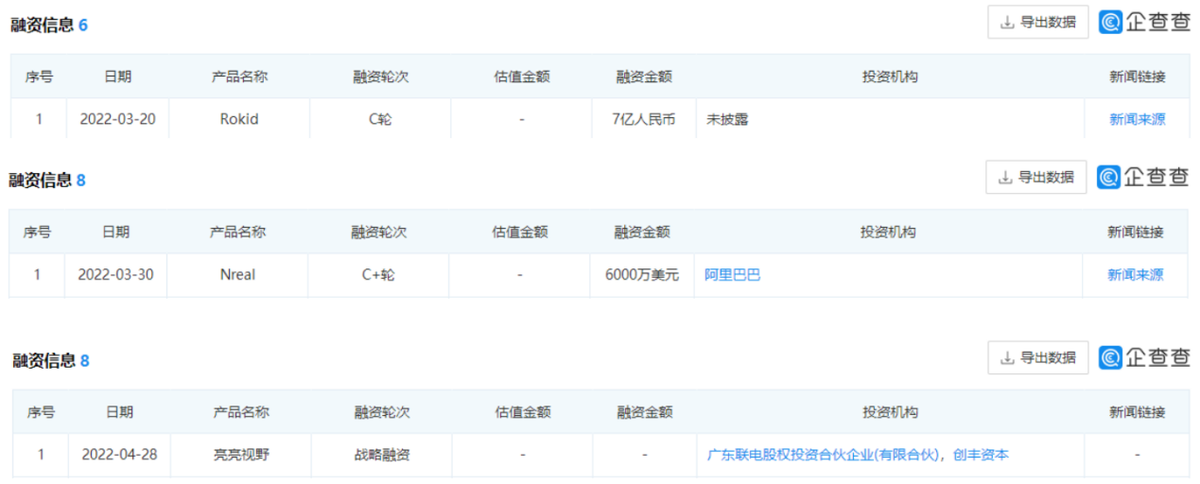Select C+轮 financing round cell
The image size is (1200, 484).
378,274
